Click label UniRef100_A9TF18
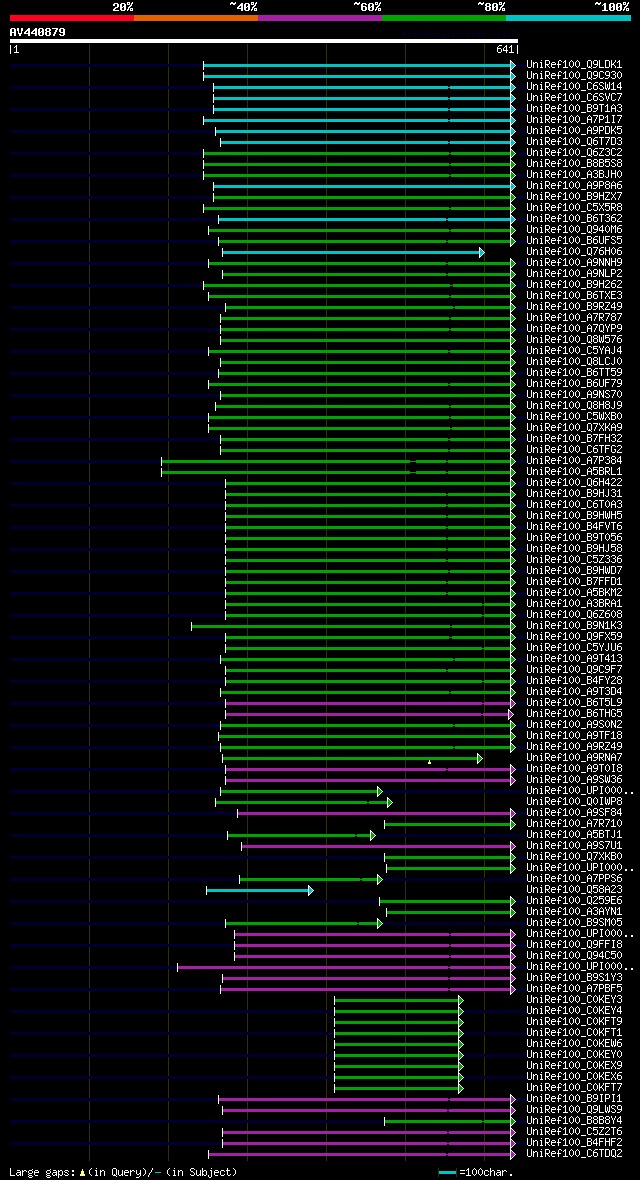 [574, 735]
